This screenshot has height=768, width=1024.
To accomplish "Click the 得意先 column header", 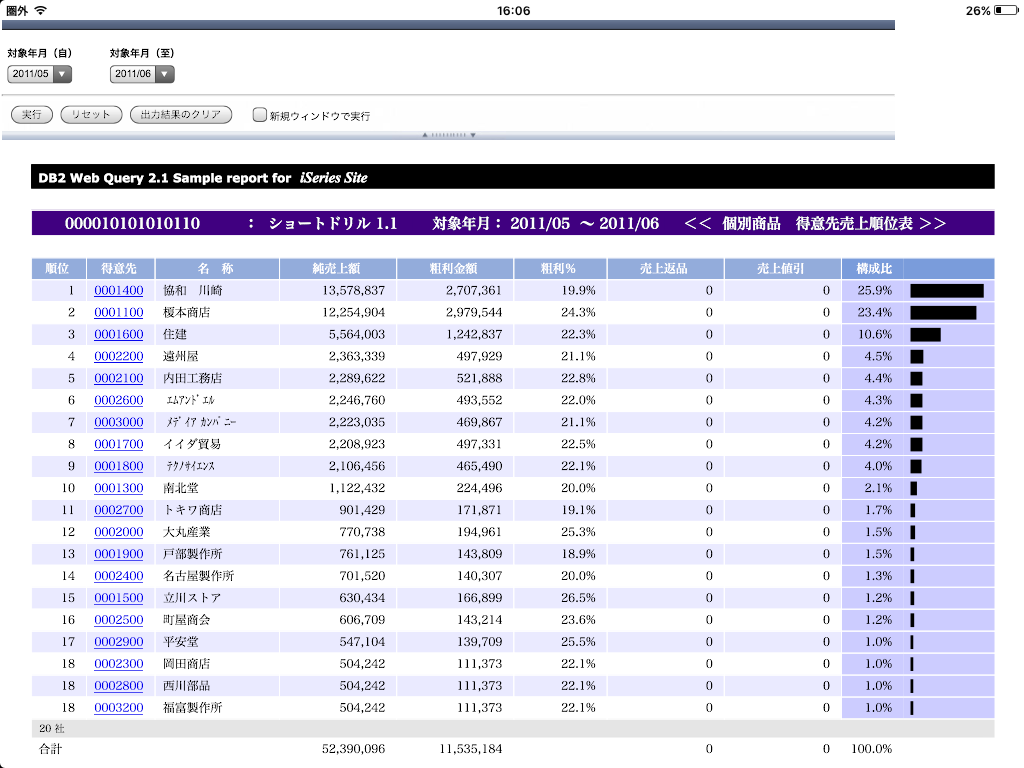I will [x=119, y=268].
